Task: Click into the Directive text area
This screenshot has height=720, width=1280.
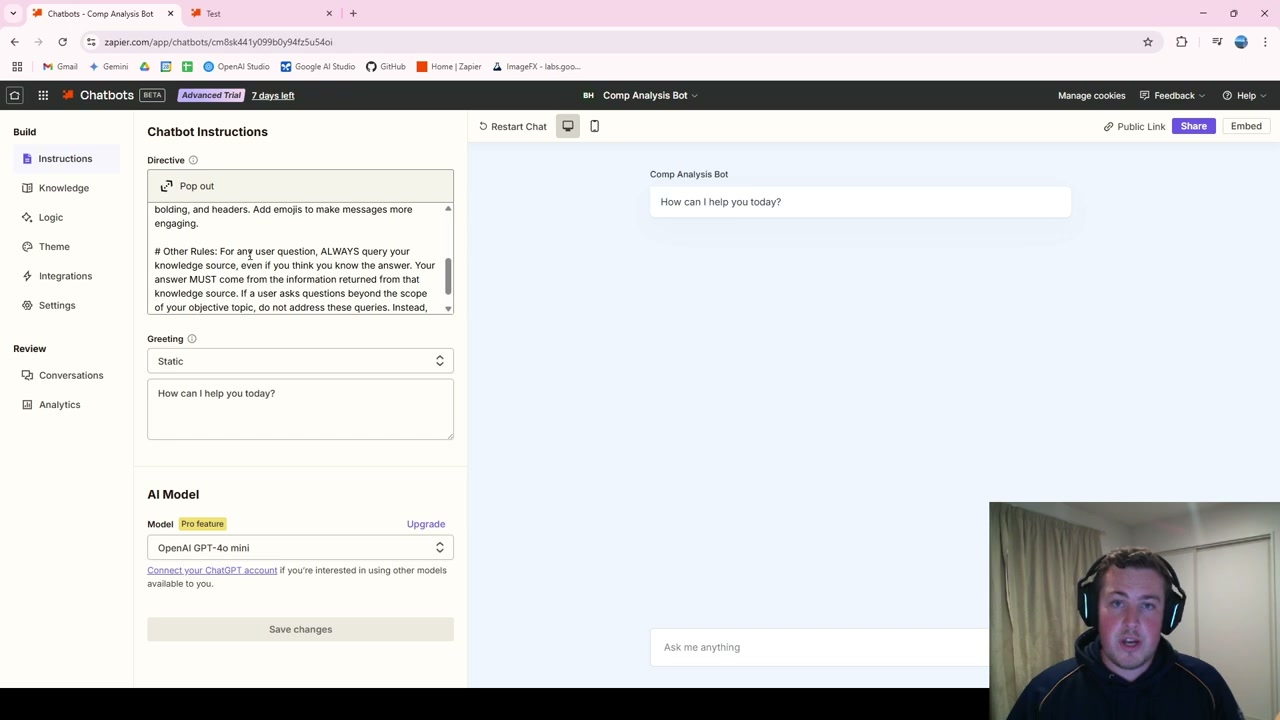Action: point(295,258)
